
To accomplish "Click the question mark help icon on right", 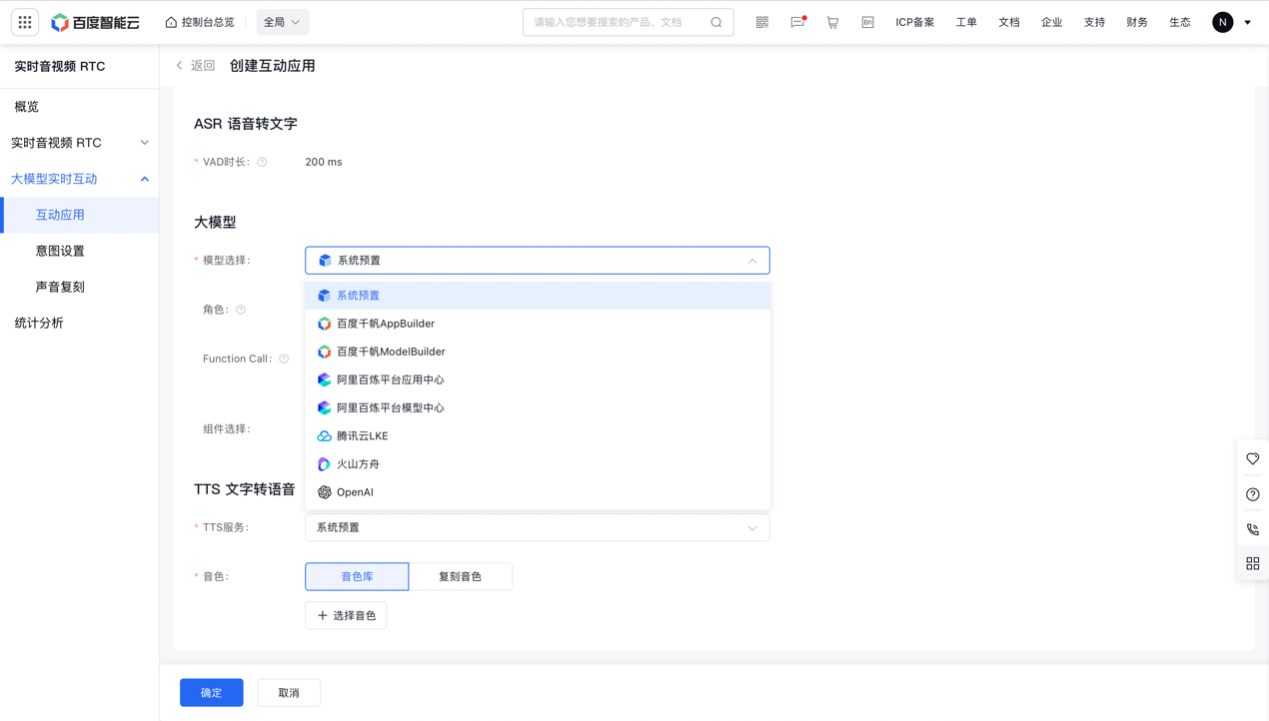I will [1253, 495].
